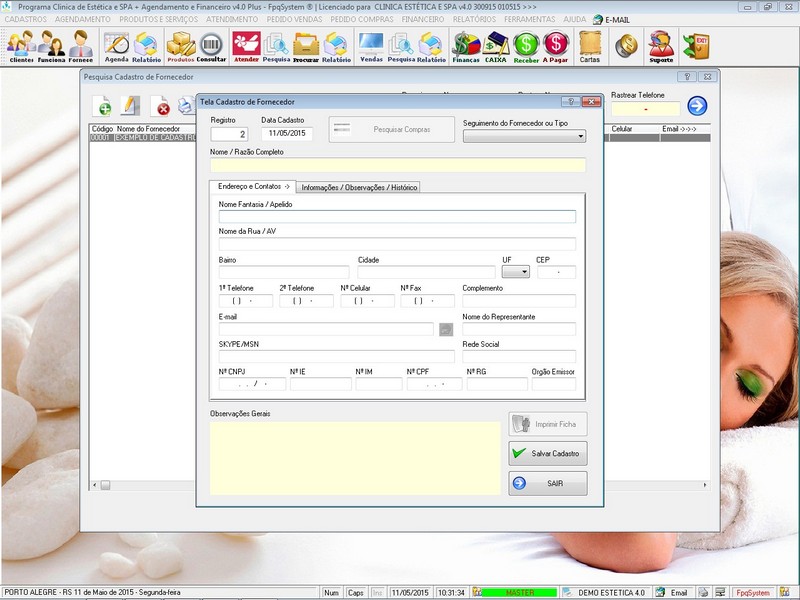The image size is (800, 600).
Task: Click new supplier plus icon in Pesquisa window
Action: [x=102, y=106]
